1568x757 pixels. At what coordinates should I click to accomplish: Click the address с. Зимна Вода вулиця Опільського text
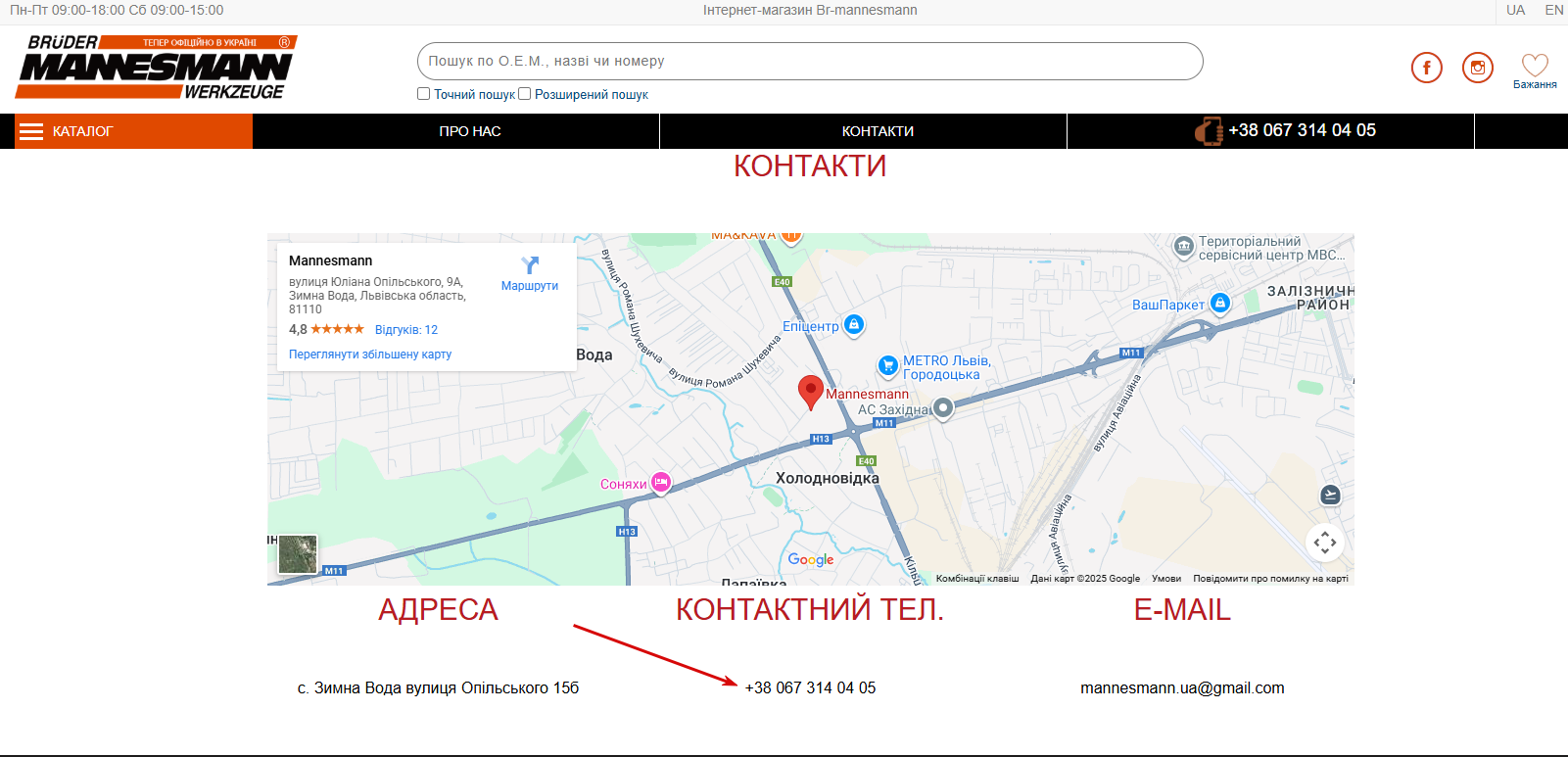438,687
